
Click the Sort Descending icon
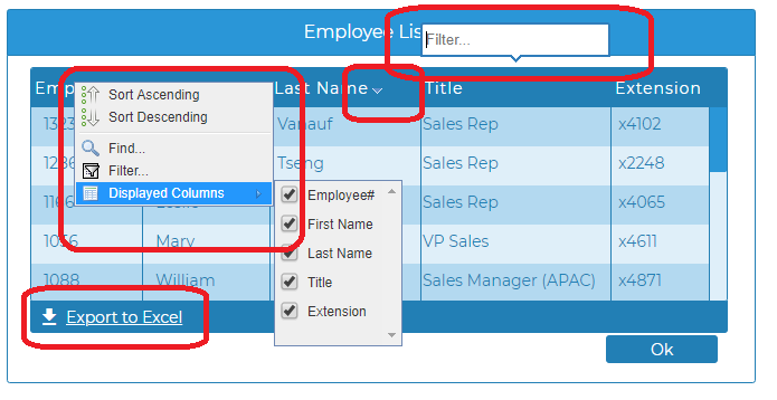coord(90,117)
